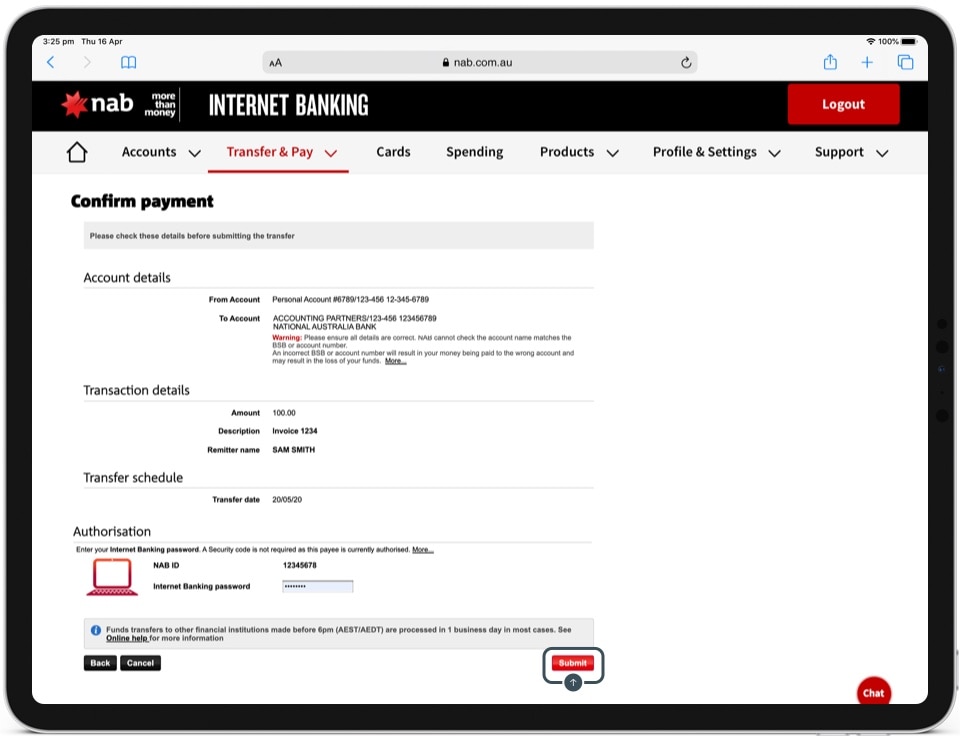The width and height of the screenshot is (960, 740).
Task: Click the NAB star logo
Action: pos(76,104)
